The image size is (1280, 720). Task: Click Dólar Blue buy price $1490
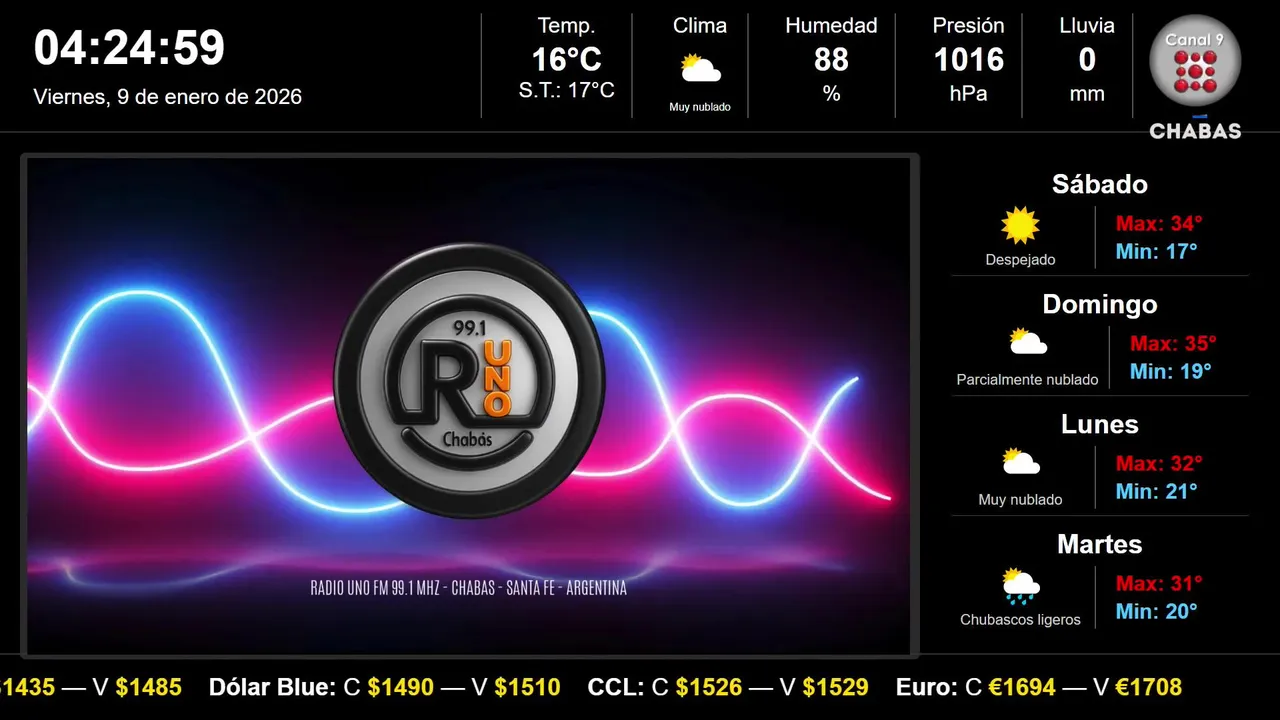tap(401, 687)
